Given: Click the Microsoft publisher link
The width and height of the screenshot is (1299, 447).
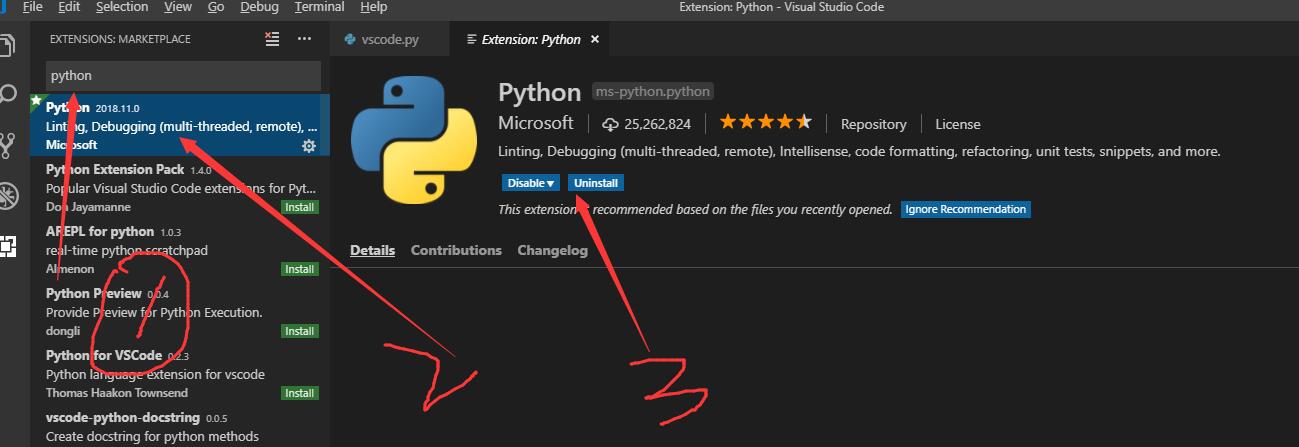Looking at the screenshot, I should (536, 123).
